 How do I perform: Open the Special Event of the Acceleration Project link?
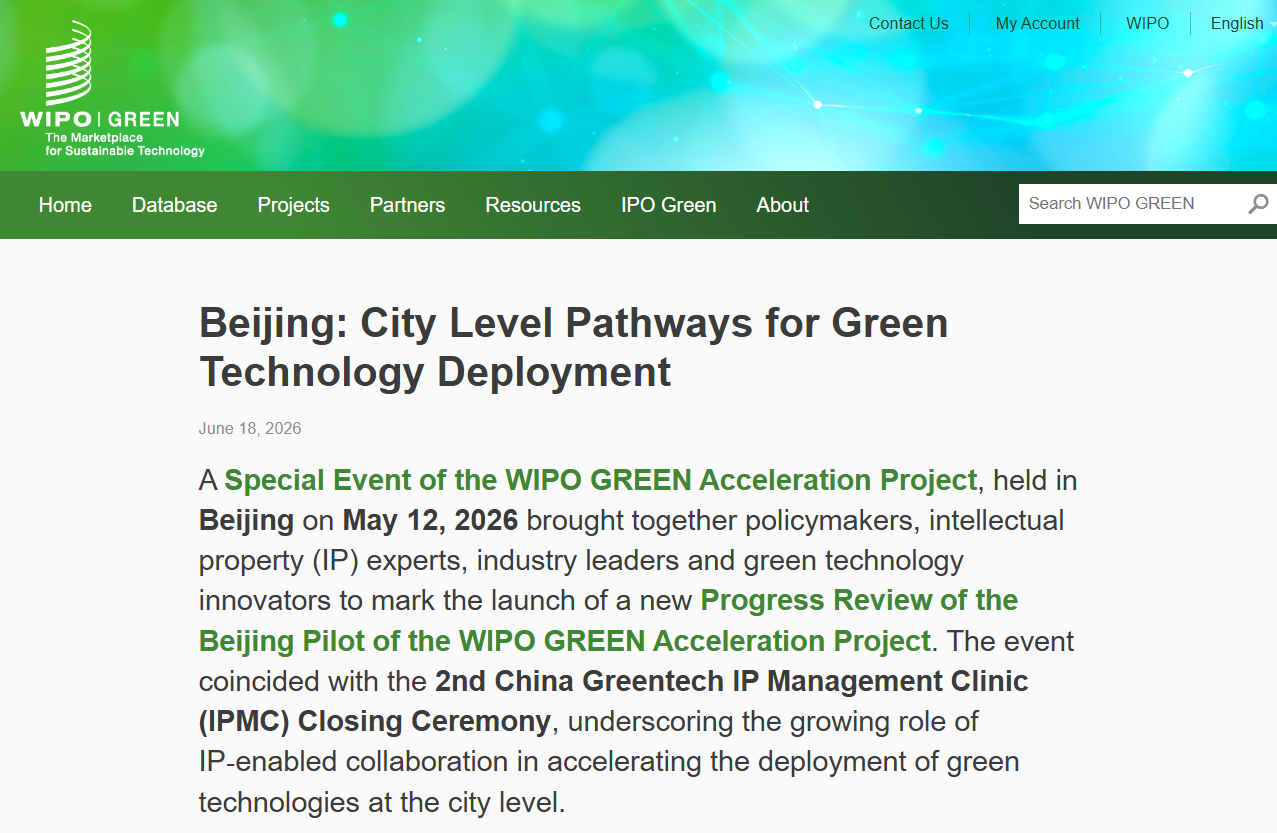(600, 480)
